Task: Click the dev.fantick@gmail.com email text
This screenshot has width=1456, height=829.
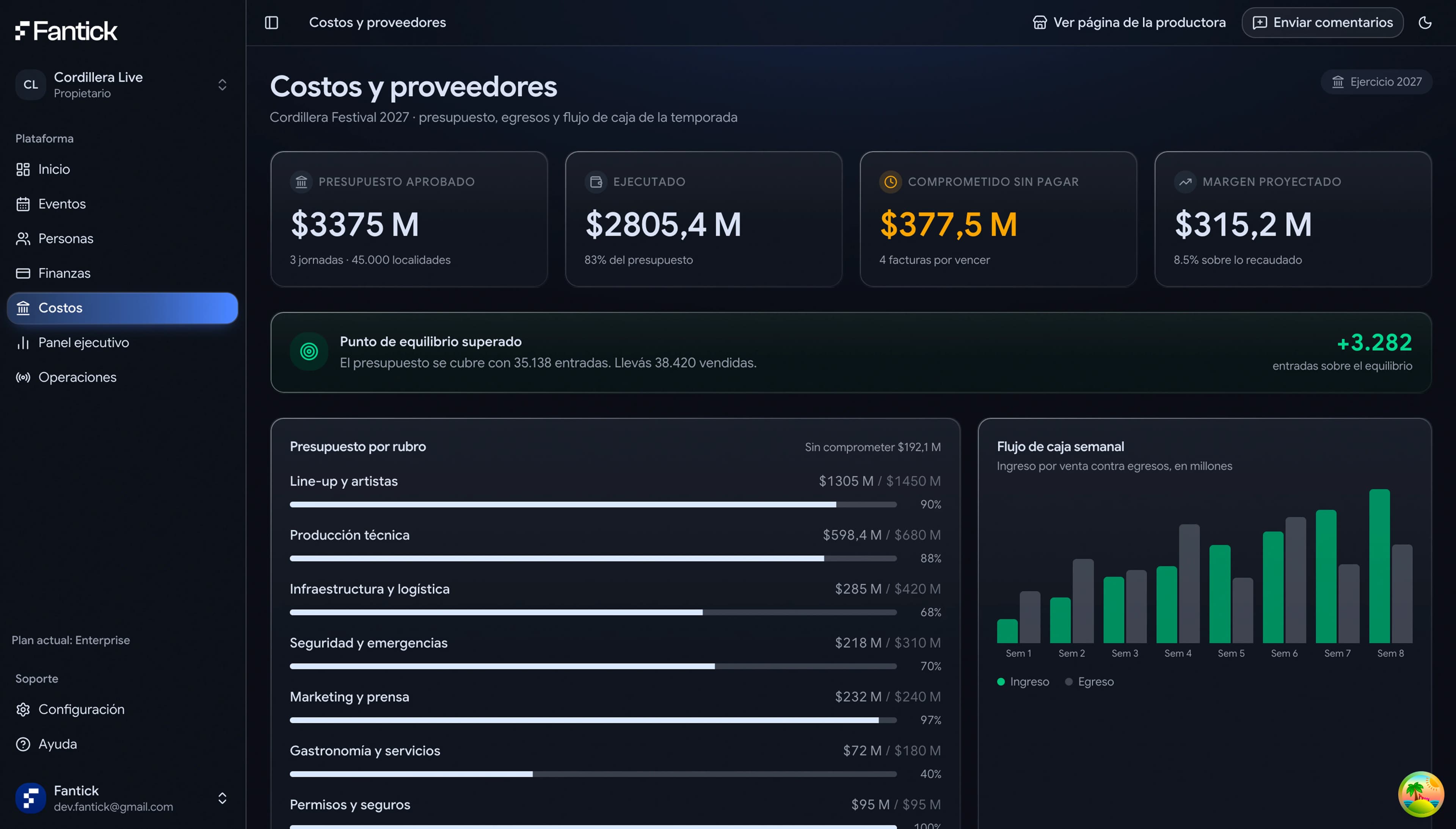Action: pyautogui.click(x=113, y=807)
